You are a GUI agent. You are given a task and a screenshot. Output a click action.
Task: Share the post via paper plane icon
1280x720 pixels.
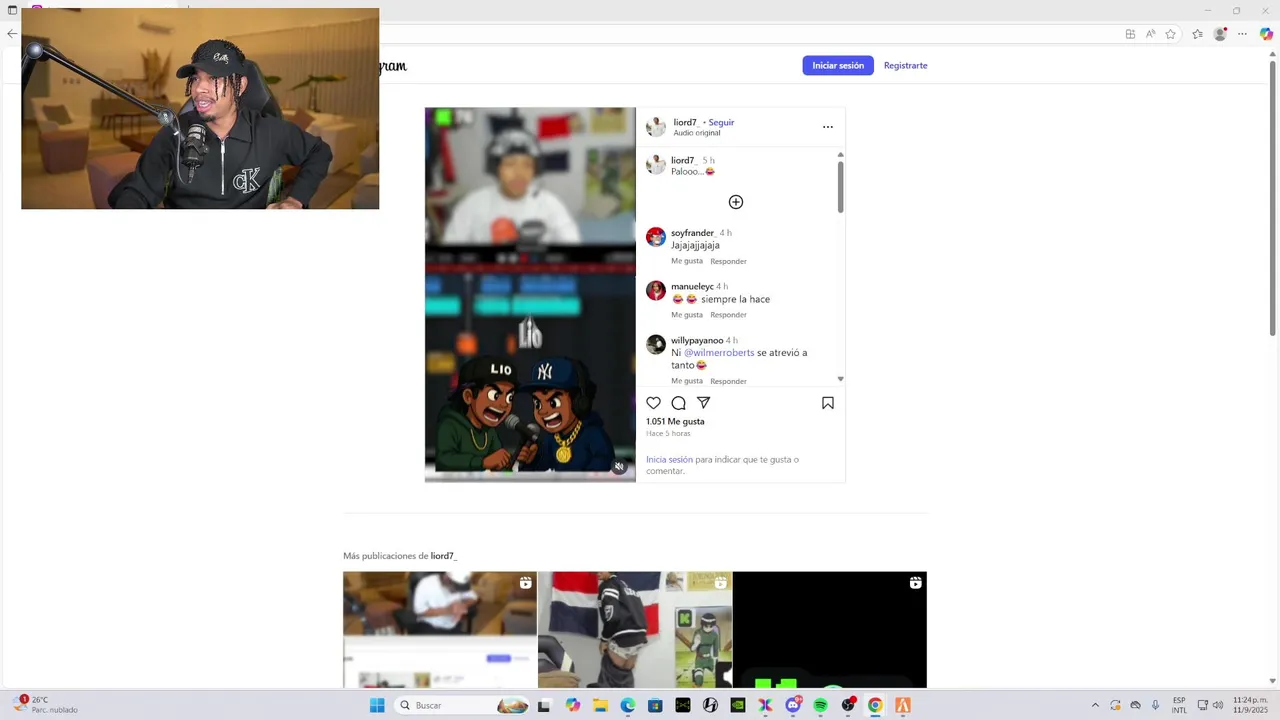(x=704, y=403)
